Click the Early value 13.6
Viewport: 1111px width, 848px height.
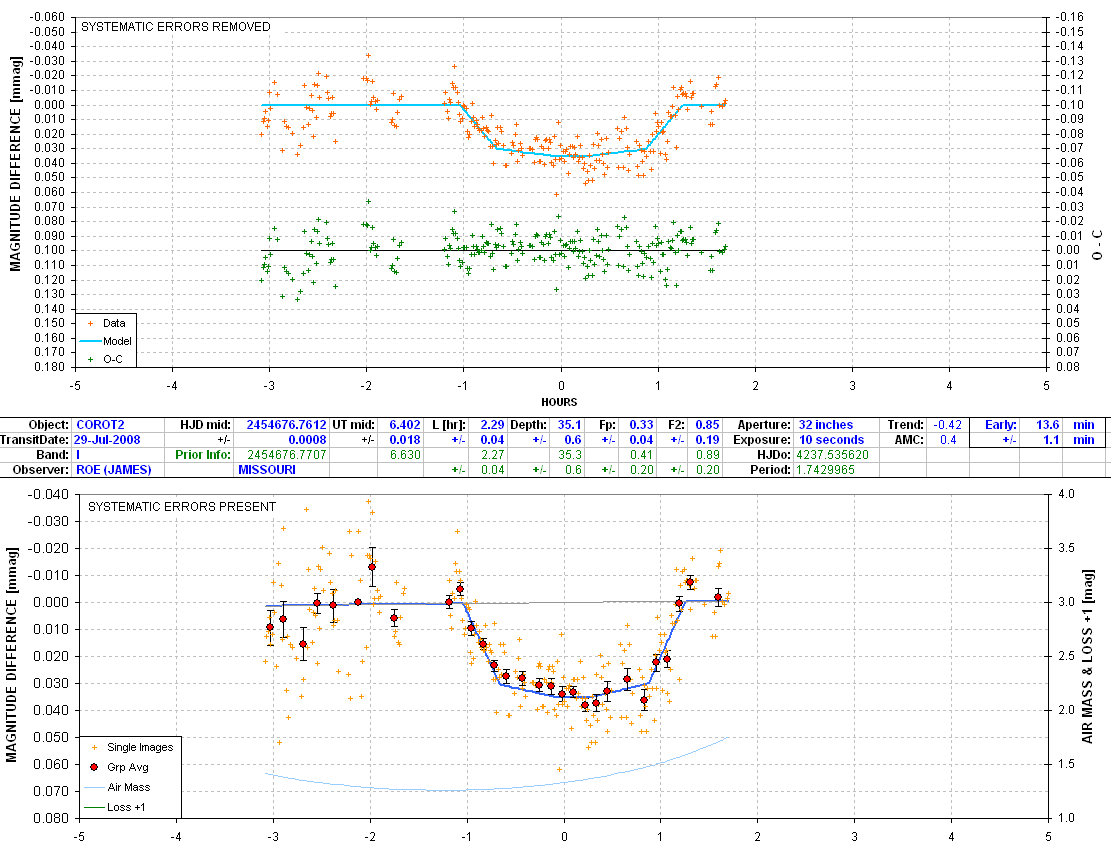point(1047,425)
